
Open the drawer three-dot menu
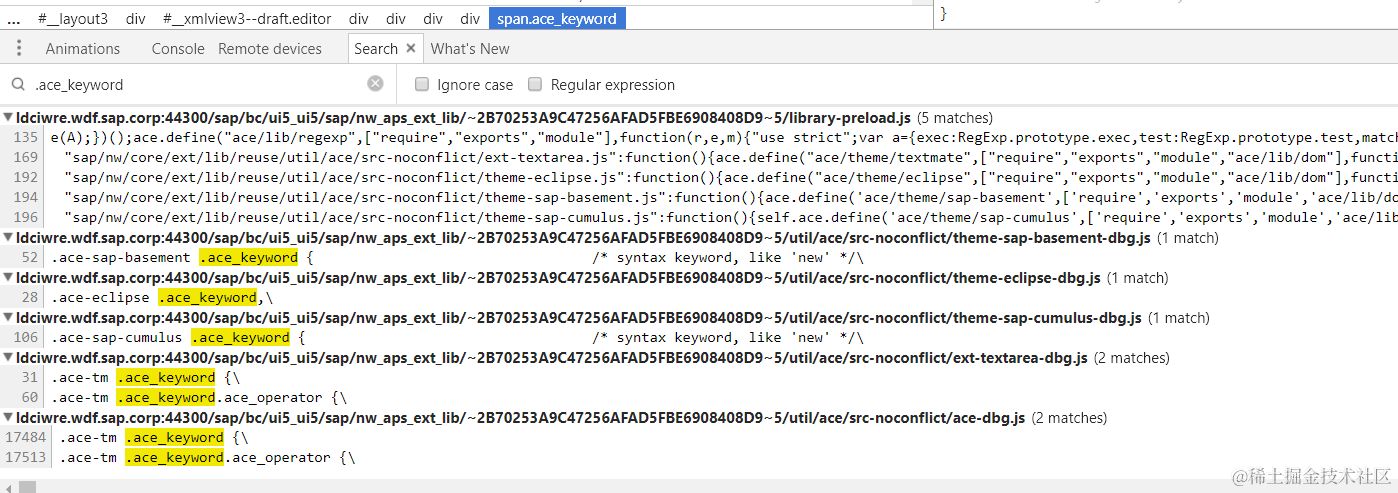pos(18,49)
